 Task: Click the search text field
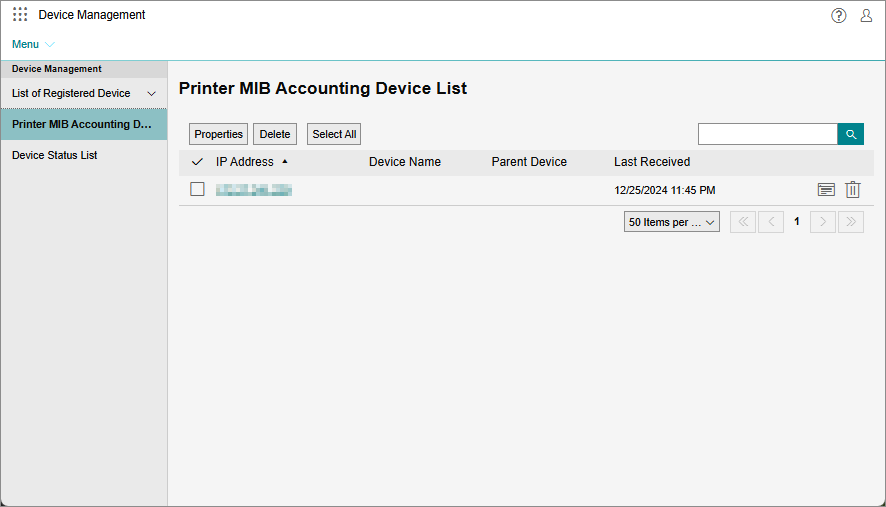pos(767,134)
